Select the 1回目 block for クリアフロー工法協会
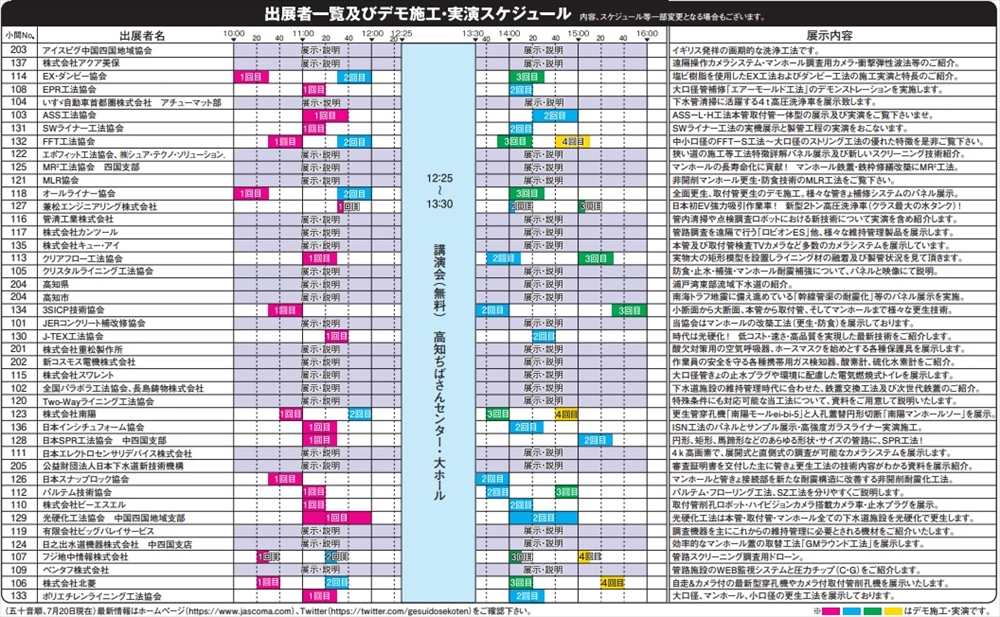This screenshot has height=617, width=1000. coord(320,258)
